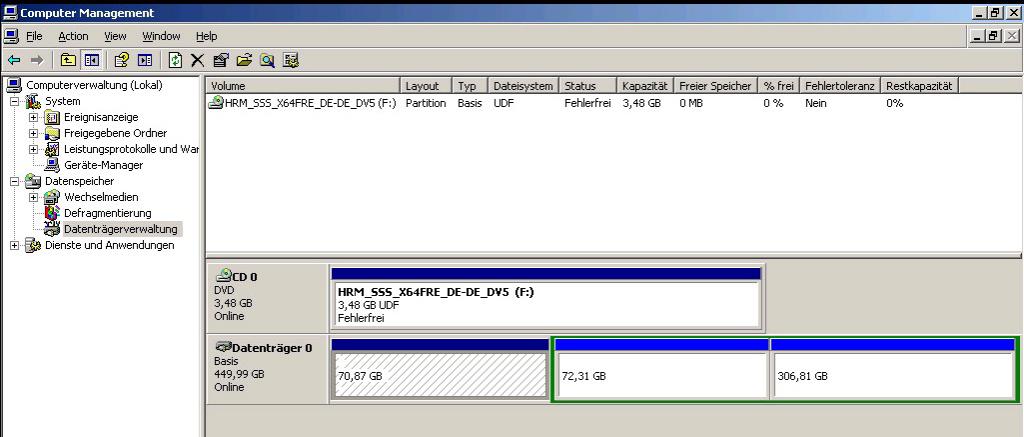Open the Help question mark icon

[121, 61]
